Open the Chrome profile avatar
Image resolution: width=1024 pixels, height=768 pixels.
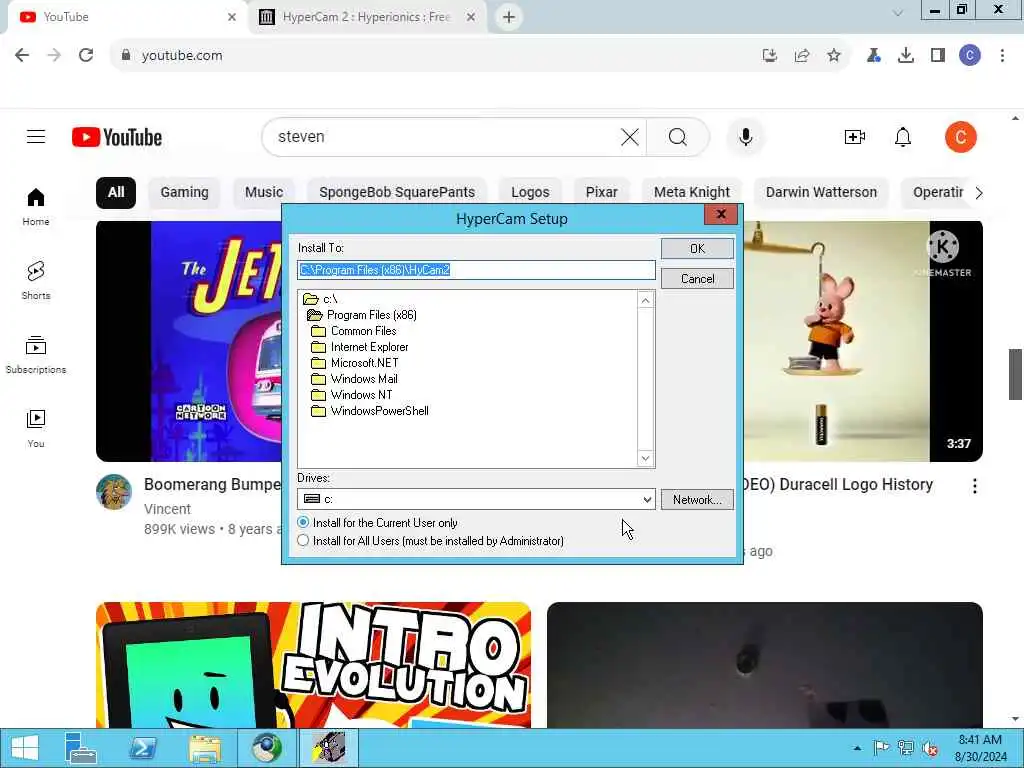point(970,56)
